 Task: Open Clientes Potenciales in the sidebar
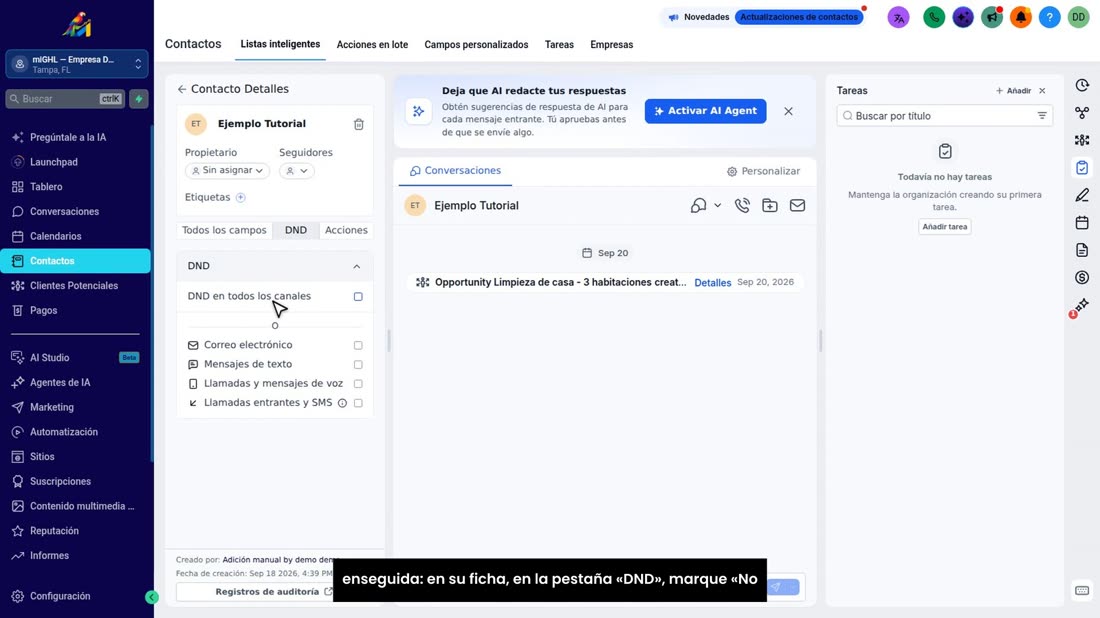tap(74, 286)
